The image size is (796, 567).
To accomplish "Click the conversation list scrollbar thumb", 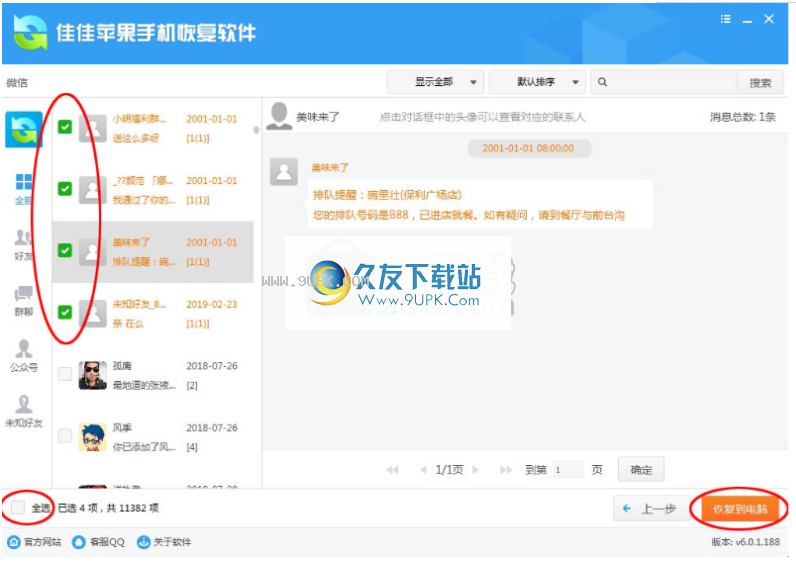I will coord(256,130).
